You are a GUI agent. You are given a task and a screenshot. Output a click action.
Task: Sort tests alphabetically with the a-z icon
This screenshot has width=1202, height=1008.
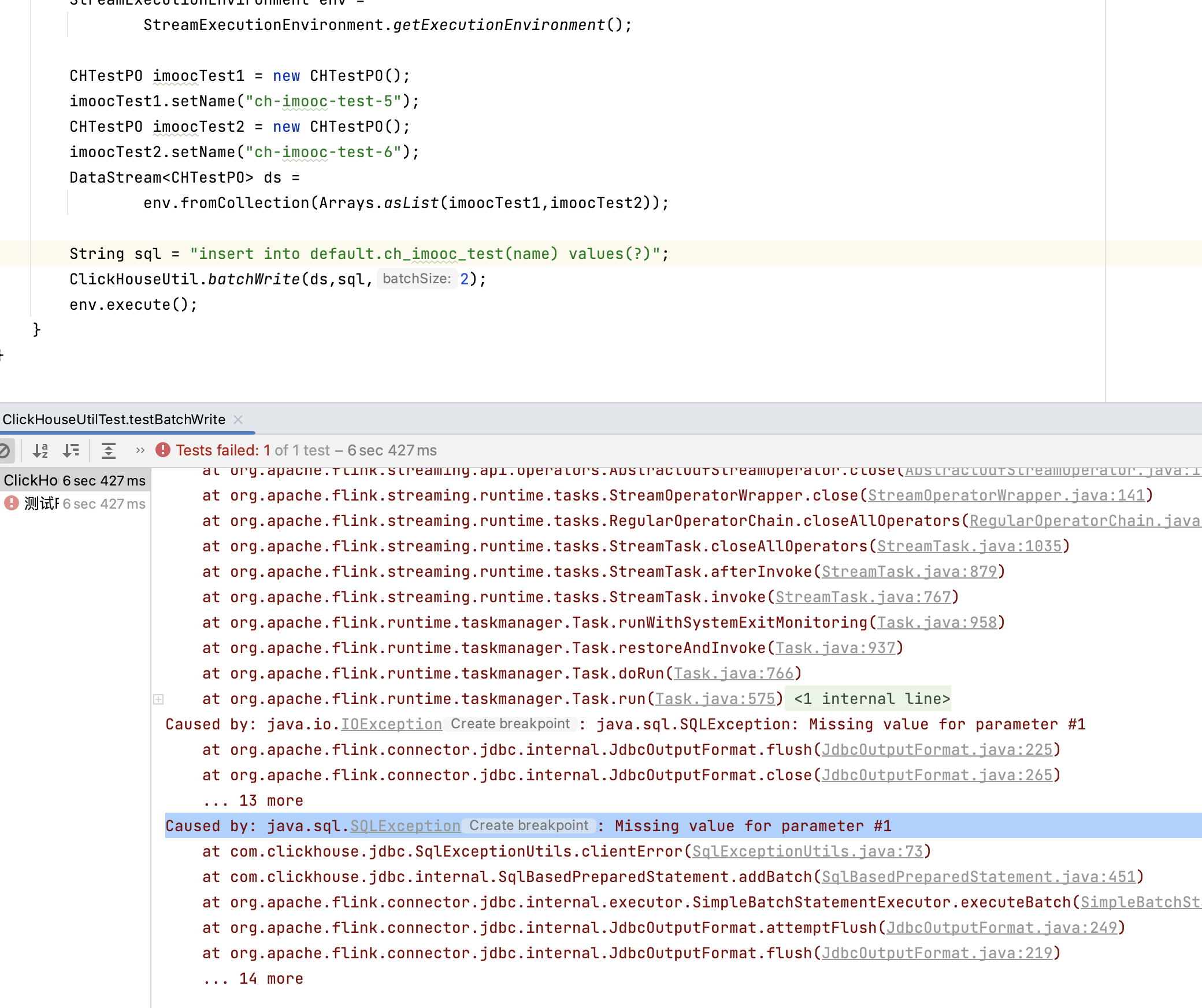40,450
